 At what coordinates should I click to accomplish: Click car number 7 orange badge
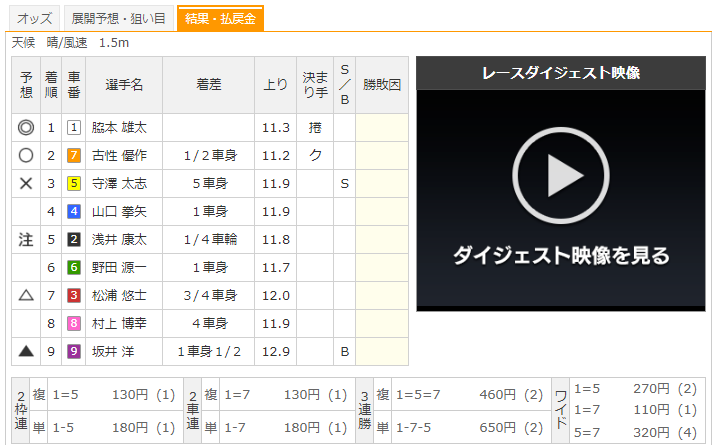74,155
